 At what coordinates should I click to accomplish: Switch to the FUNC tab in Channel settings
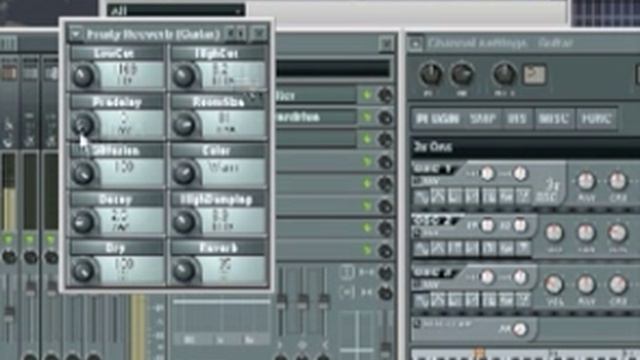[x=596, y=119]
